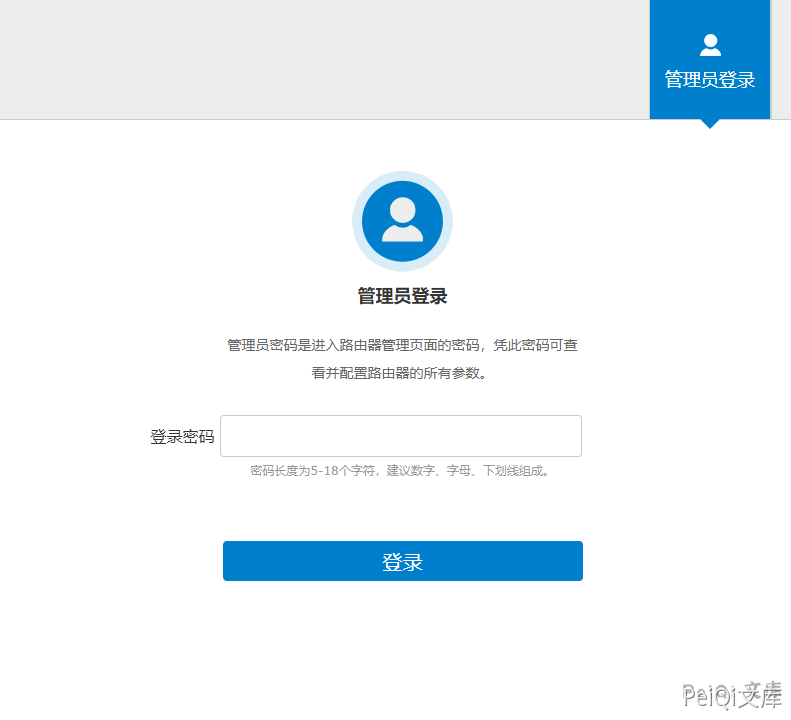Click the empty gray header bar
This screenshot has width=791, height=720.
320,60
